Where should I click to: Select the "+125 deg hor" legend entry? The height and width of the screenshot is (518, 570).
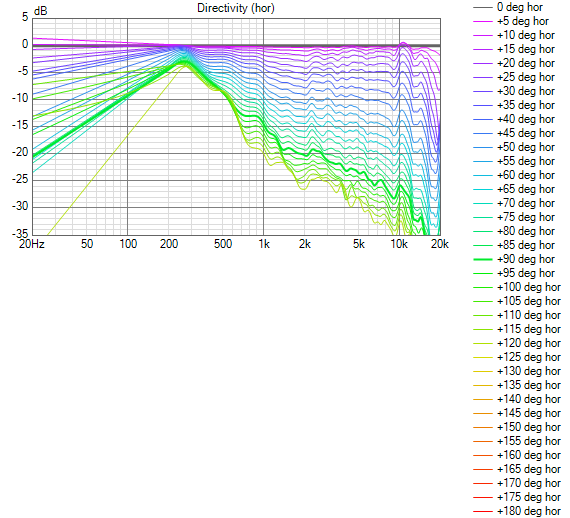point(517,357)
